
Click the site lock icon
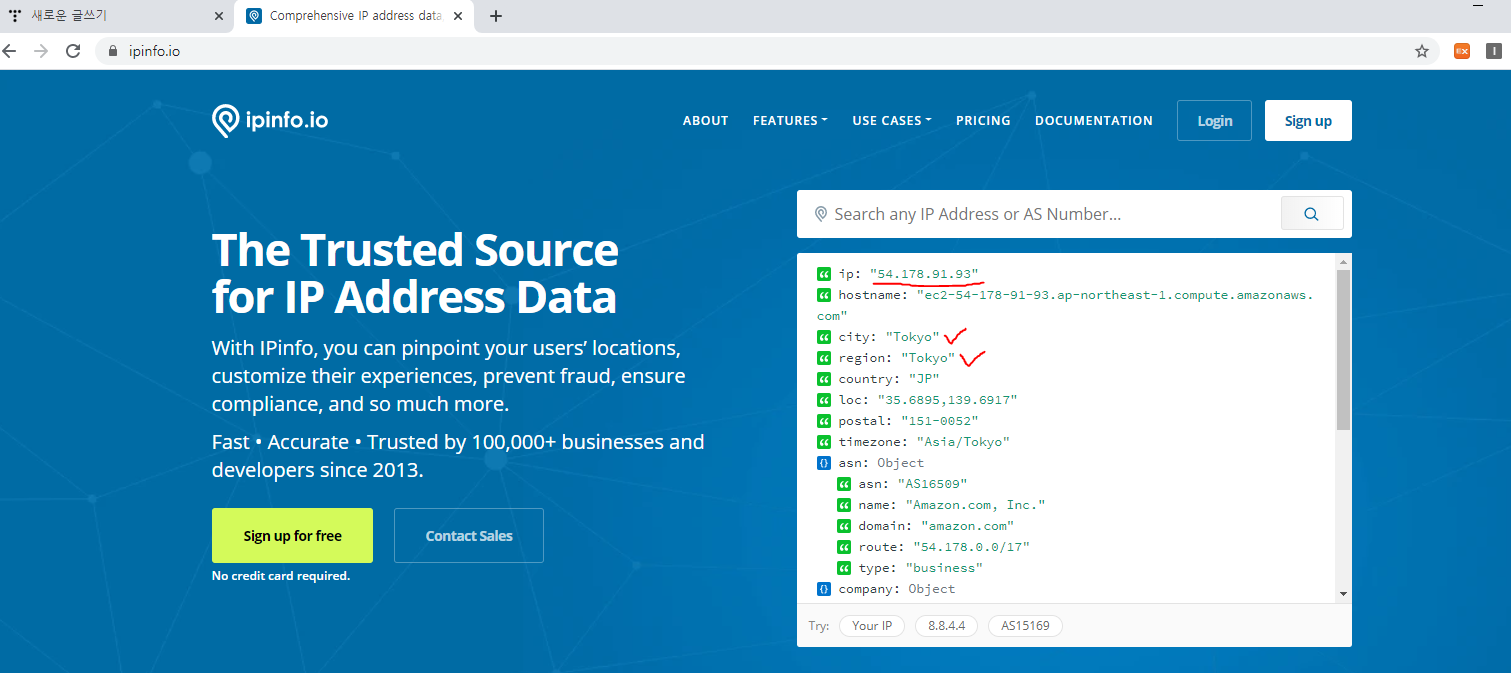113,51
